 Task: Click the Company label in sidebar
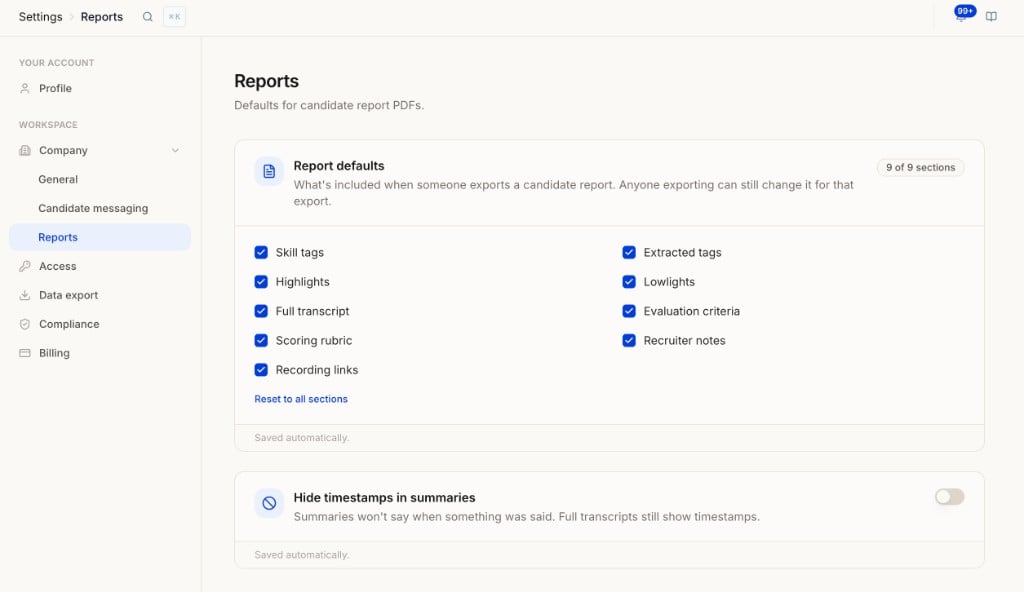tap(63, 150)
